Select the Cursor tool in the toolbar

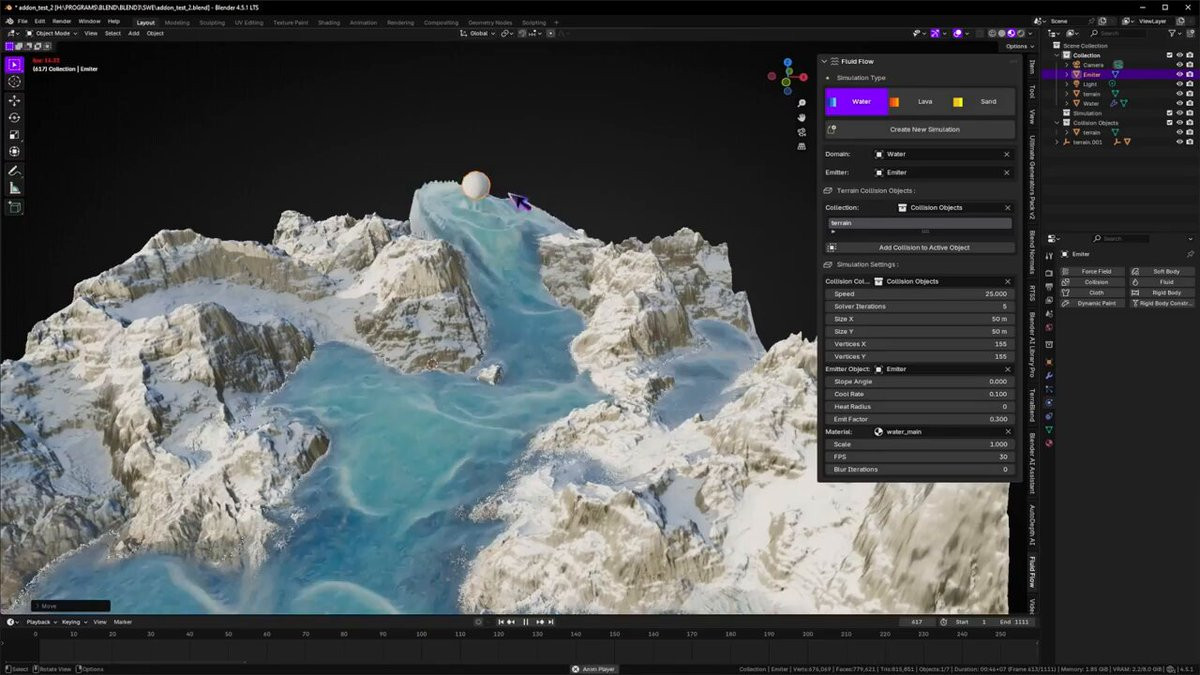tap(14, 81)
